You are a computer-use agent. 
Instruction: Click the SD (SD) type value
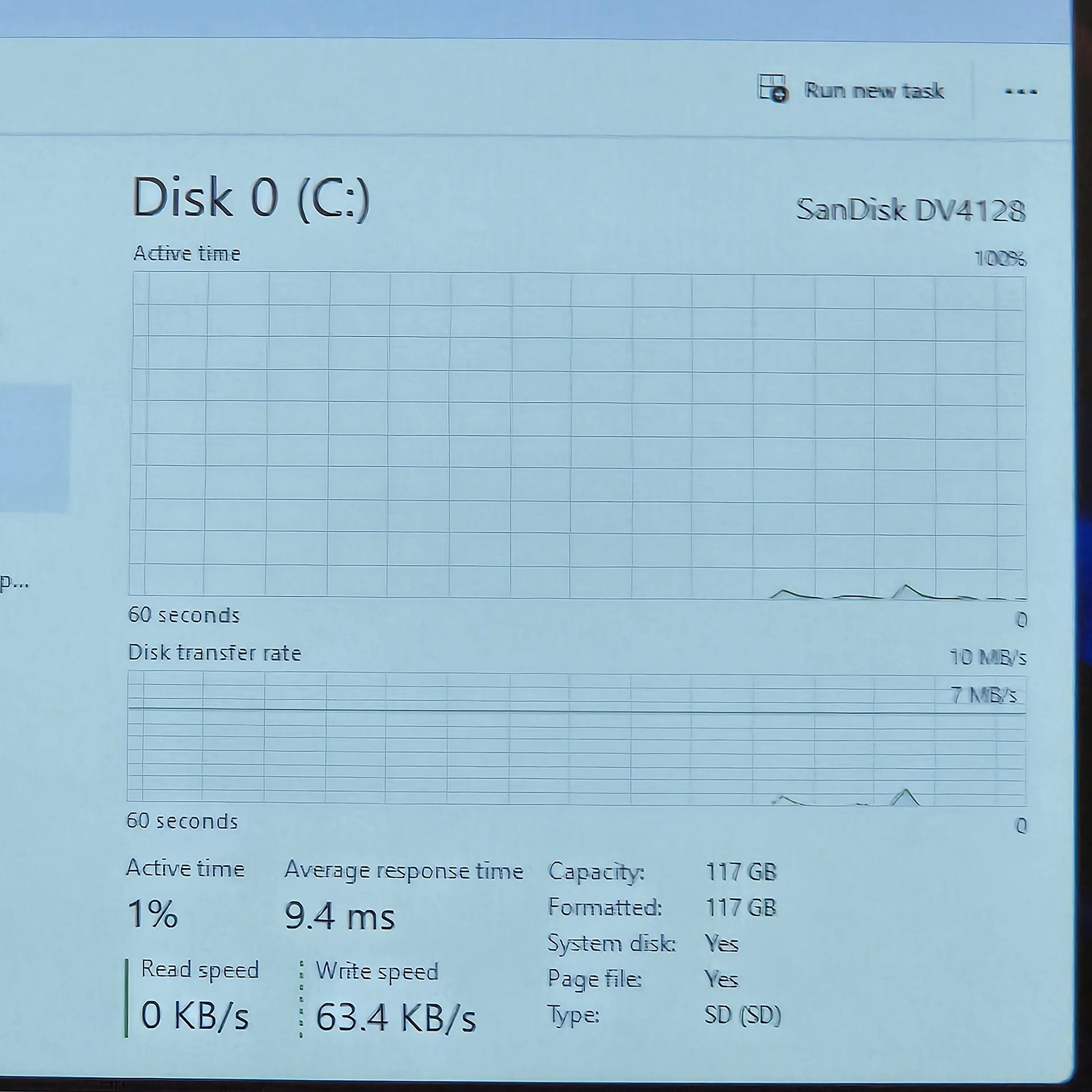tap(743, 1016)
